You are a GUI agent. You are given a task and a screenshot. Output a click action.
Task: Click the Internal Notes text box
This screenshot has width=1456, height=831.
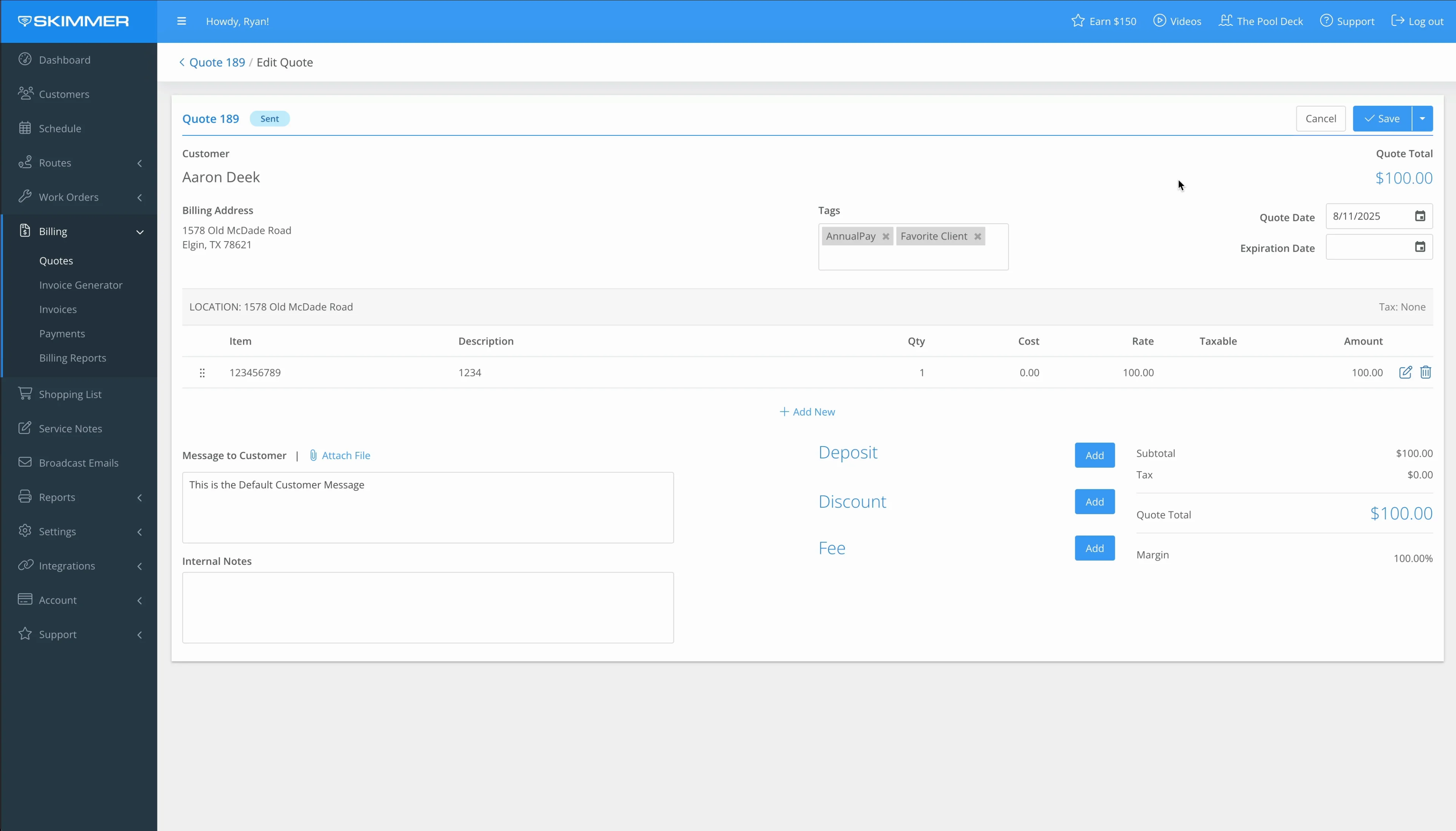tap(428, 608)
